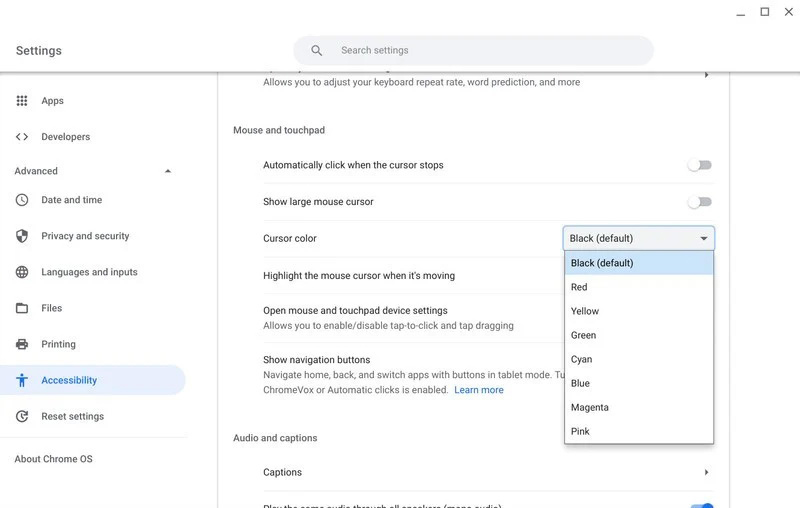The image size is (800, 508).
Task: Click the Accessibility person icon
Action: [x=22, y=380]
